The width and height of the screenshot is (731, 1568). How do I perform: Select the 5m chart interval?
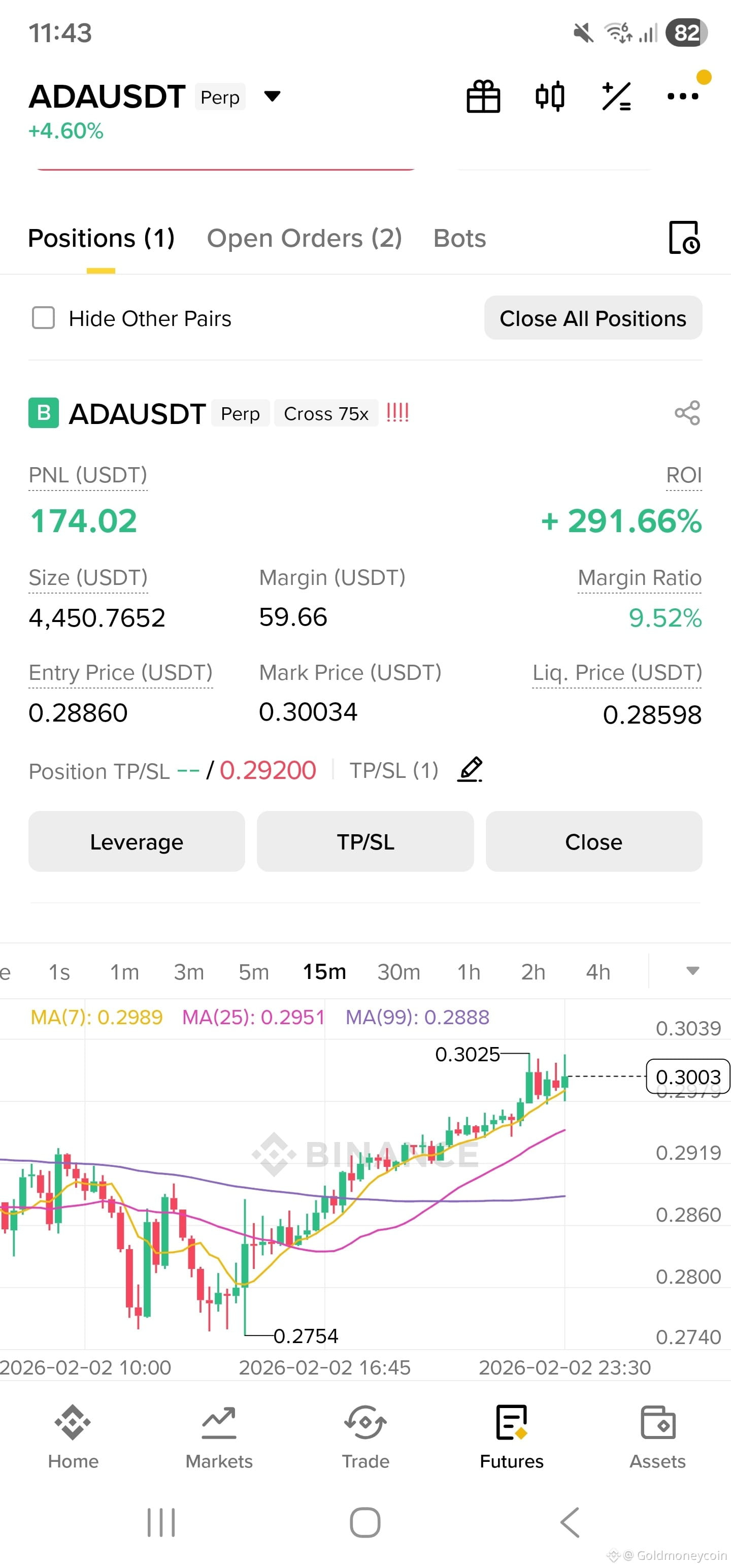click(x=253, y=972)
